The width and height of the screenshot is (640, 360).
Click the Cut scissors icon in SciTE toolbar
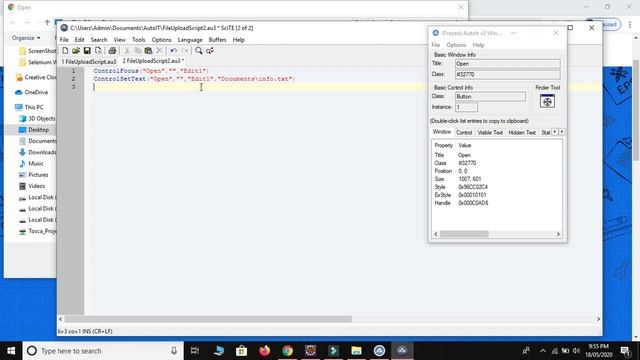[127, 51]
